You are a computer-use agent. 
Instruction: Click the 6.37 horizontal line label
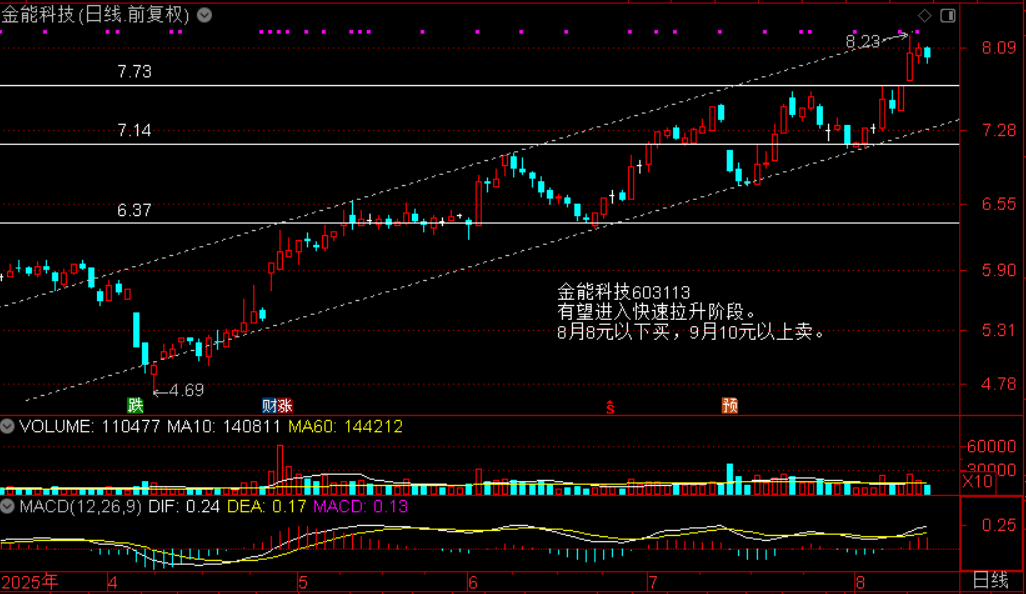click(134, 210)
